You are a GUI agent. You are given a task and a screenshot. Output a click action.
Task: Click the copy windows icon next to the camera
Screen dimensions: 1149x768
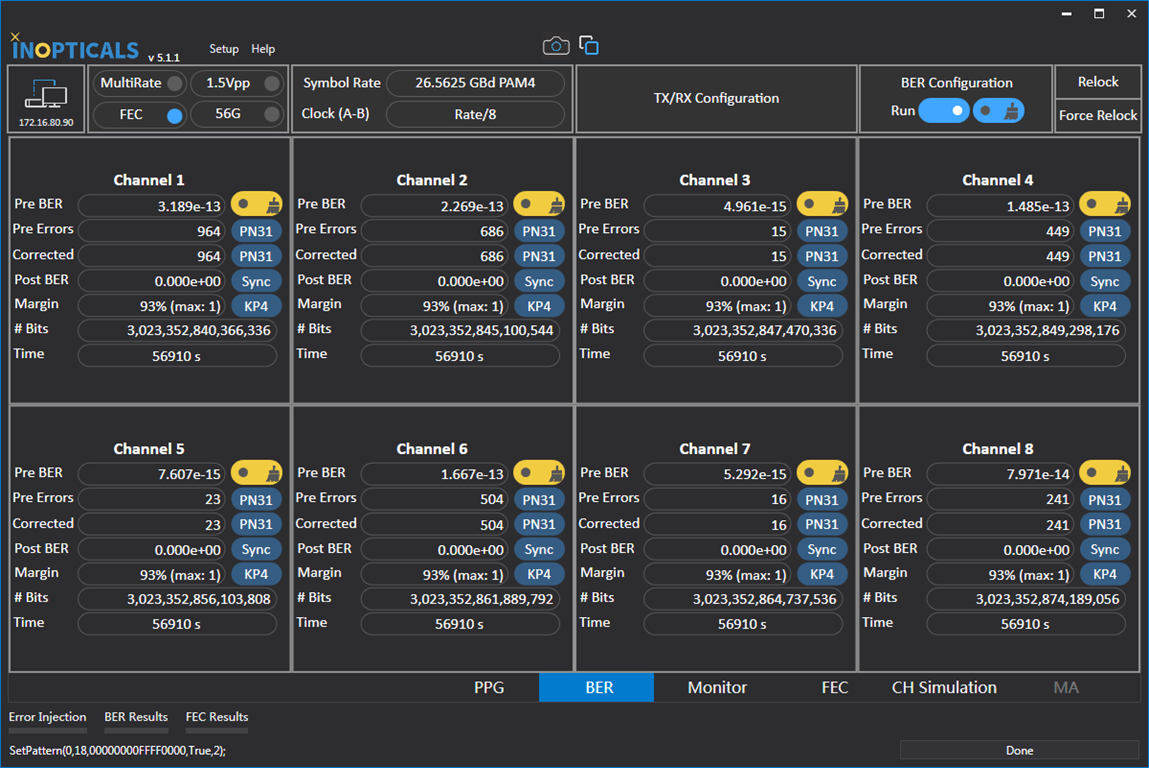click(589, 46)
